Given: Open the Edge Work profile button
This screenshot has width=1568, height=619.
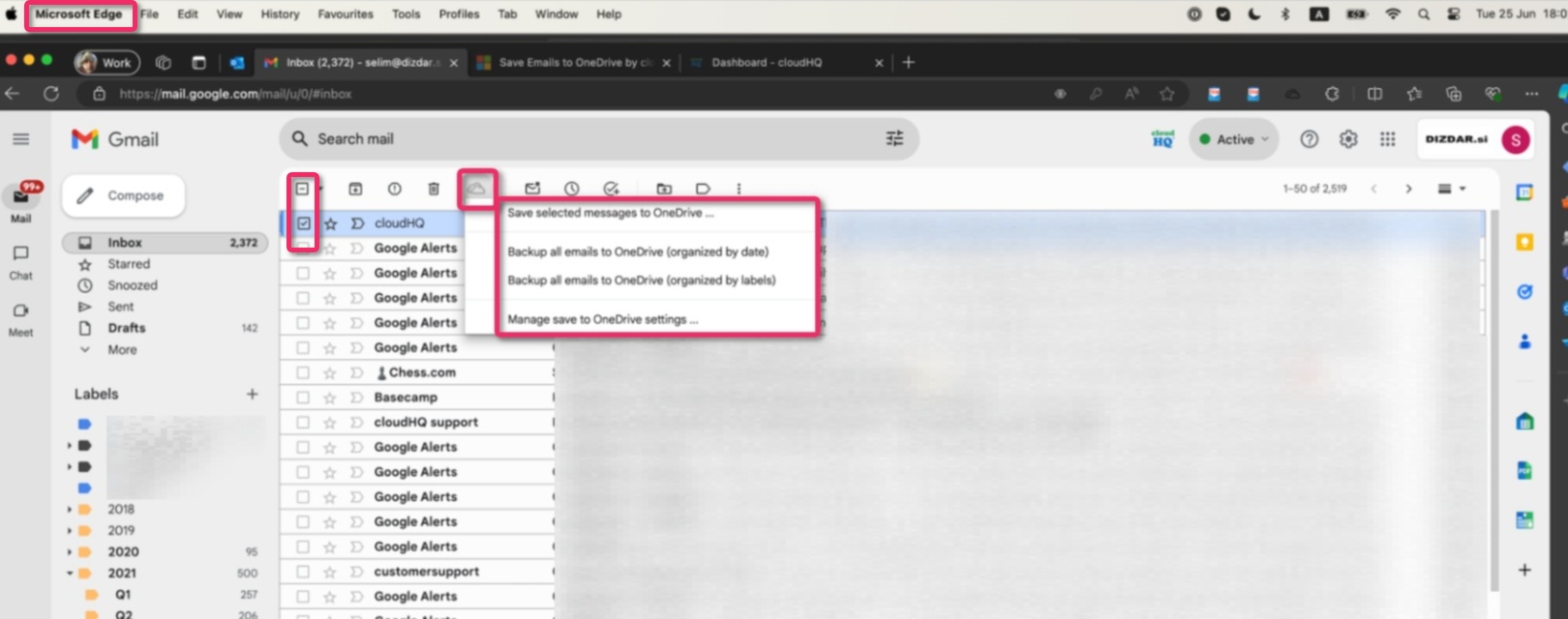Looking at the screenshot, I should click(107, 63).
